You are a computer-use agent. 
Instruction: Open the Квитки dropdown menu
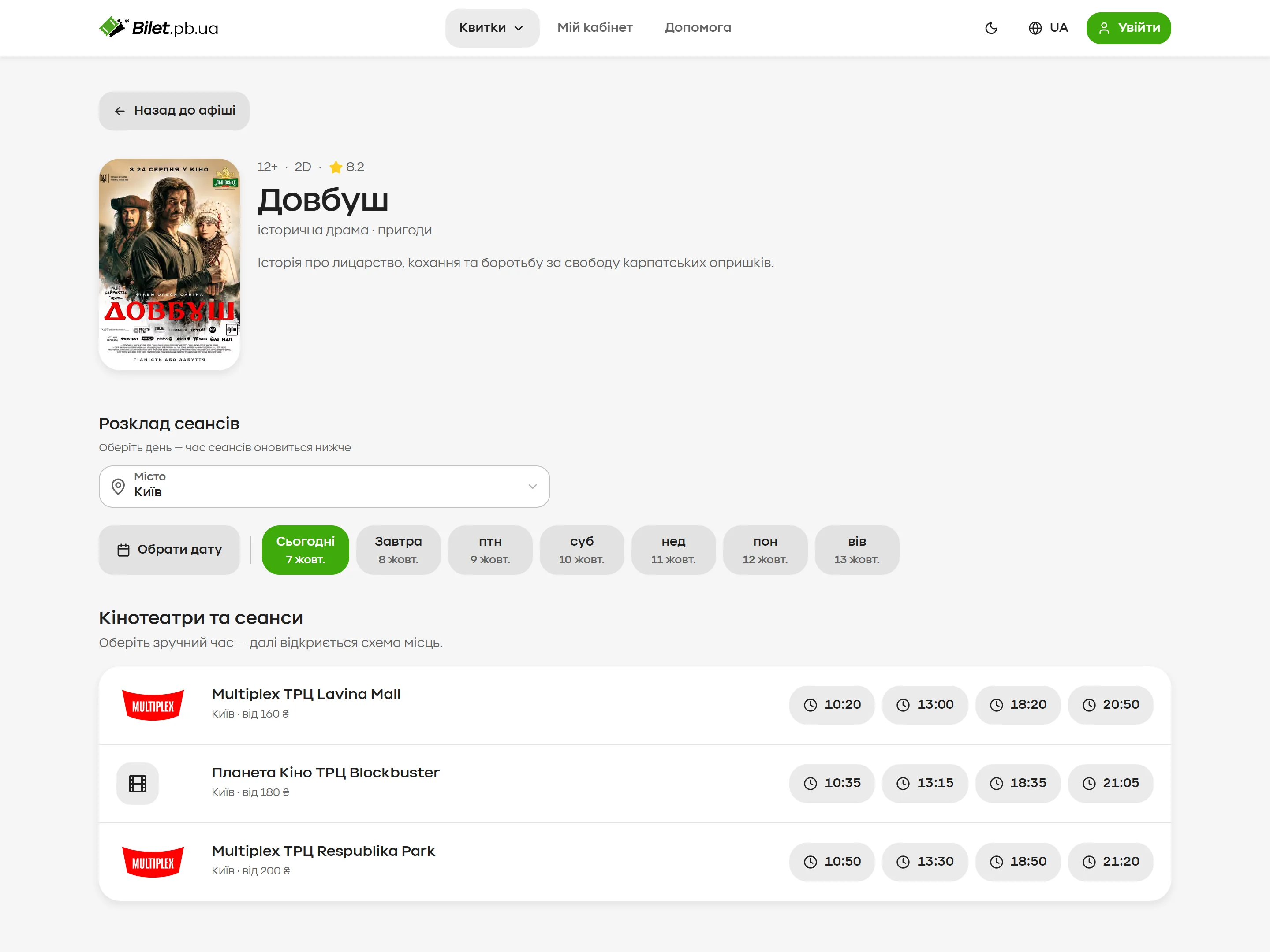(492, 28)
